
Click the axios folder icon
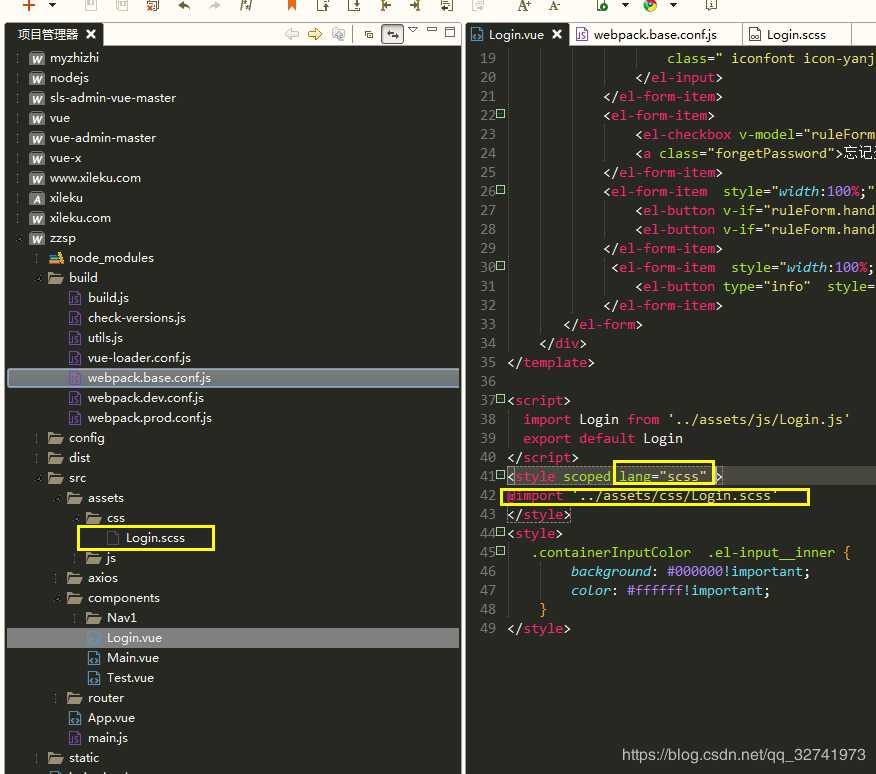[74, 578]
